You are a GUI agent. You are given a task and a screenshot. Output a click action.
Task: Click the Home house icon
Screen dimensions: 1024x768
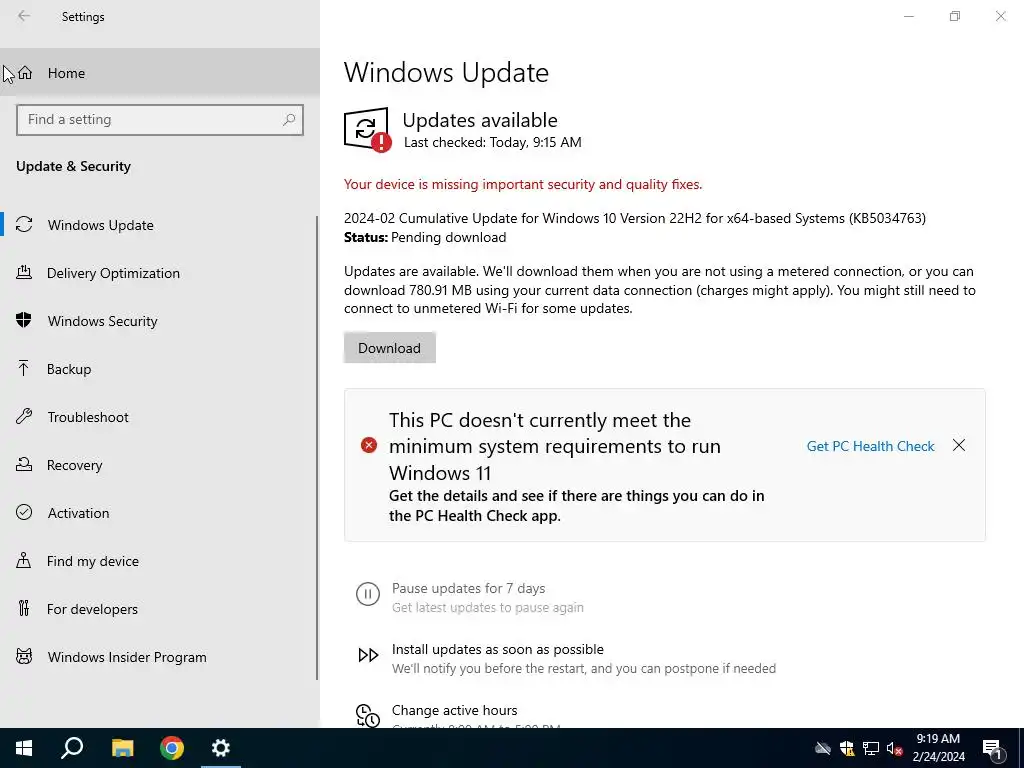25,72
